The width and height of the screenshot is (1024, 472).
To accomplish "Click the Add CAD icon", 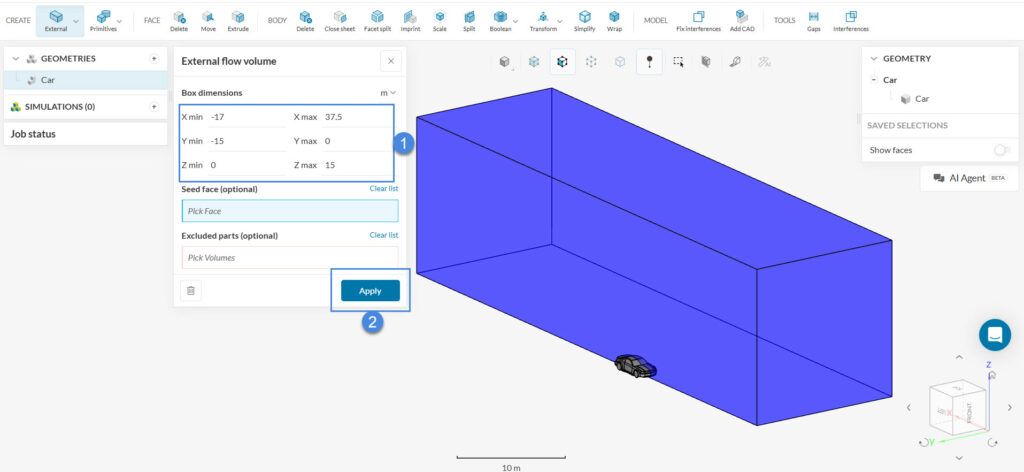I will tap(741, 19).
